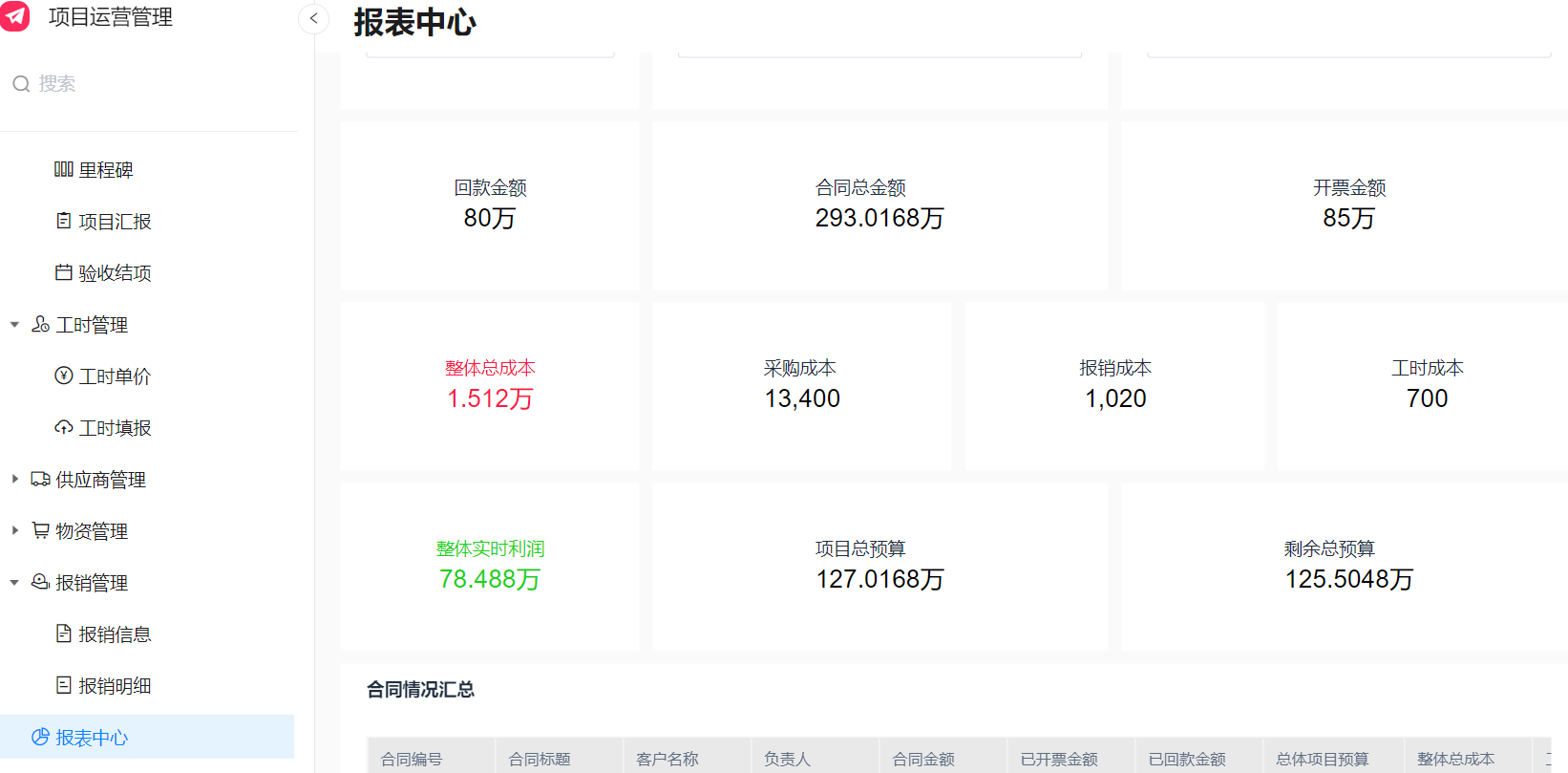Open the 里程碑 menu item
The height and width of the screenshot is (773, 1568).
[x=106, y=170]
